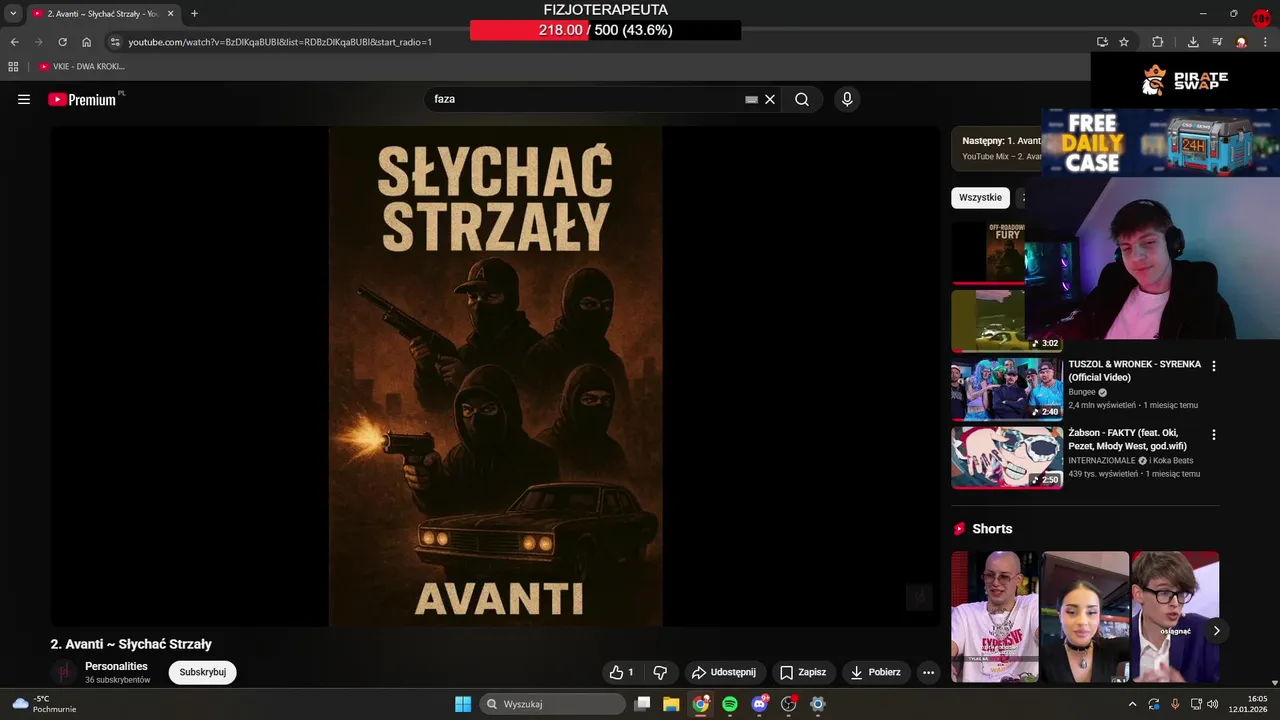Viewport: 1280px width, 720px height.
Task: Open the weather widget showing -5°C
Action: coord(43,704)
